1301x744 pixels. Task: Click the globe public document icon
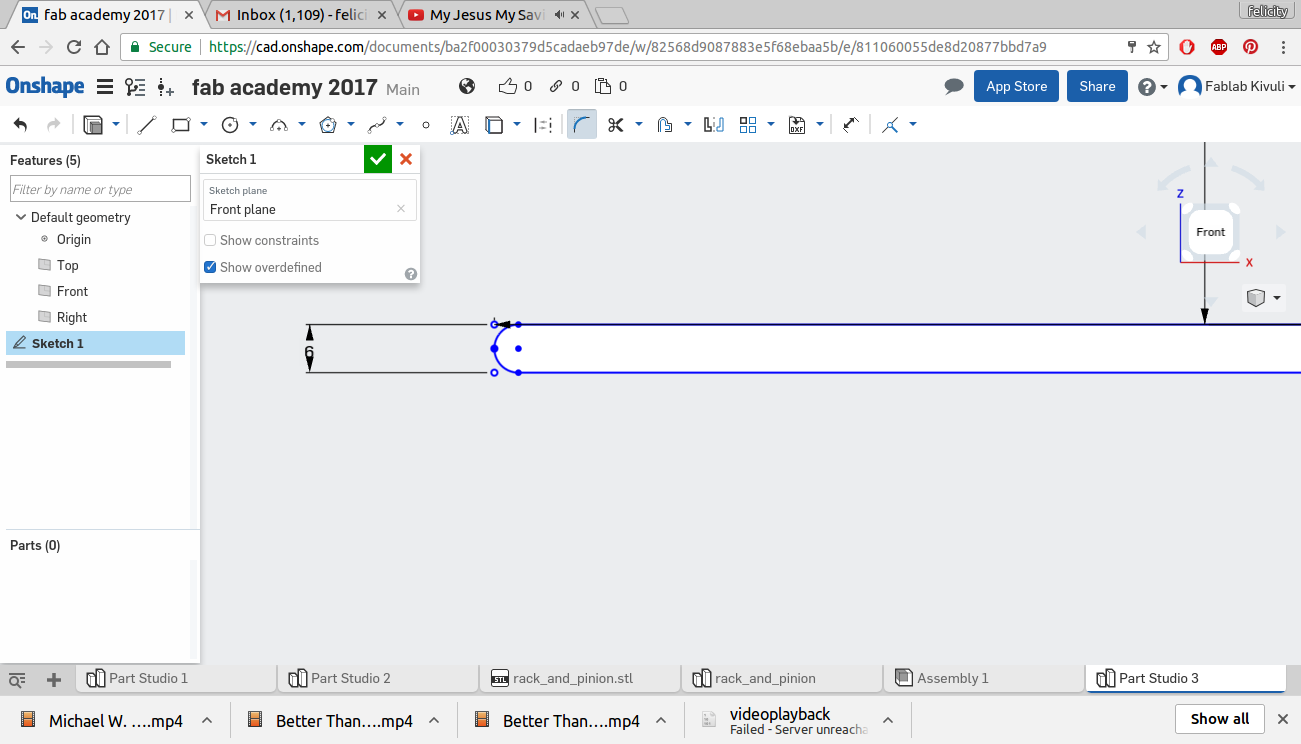[x=467, y=86]
